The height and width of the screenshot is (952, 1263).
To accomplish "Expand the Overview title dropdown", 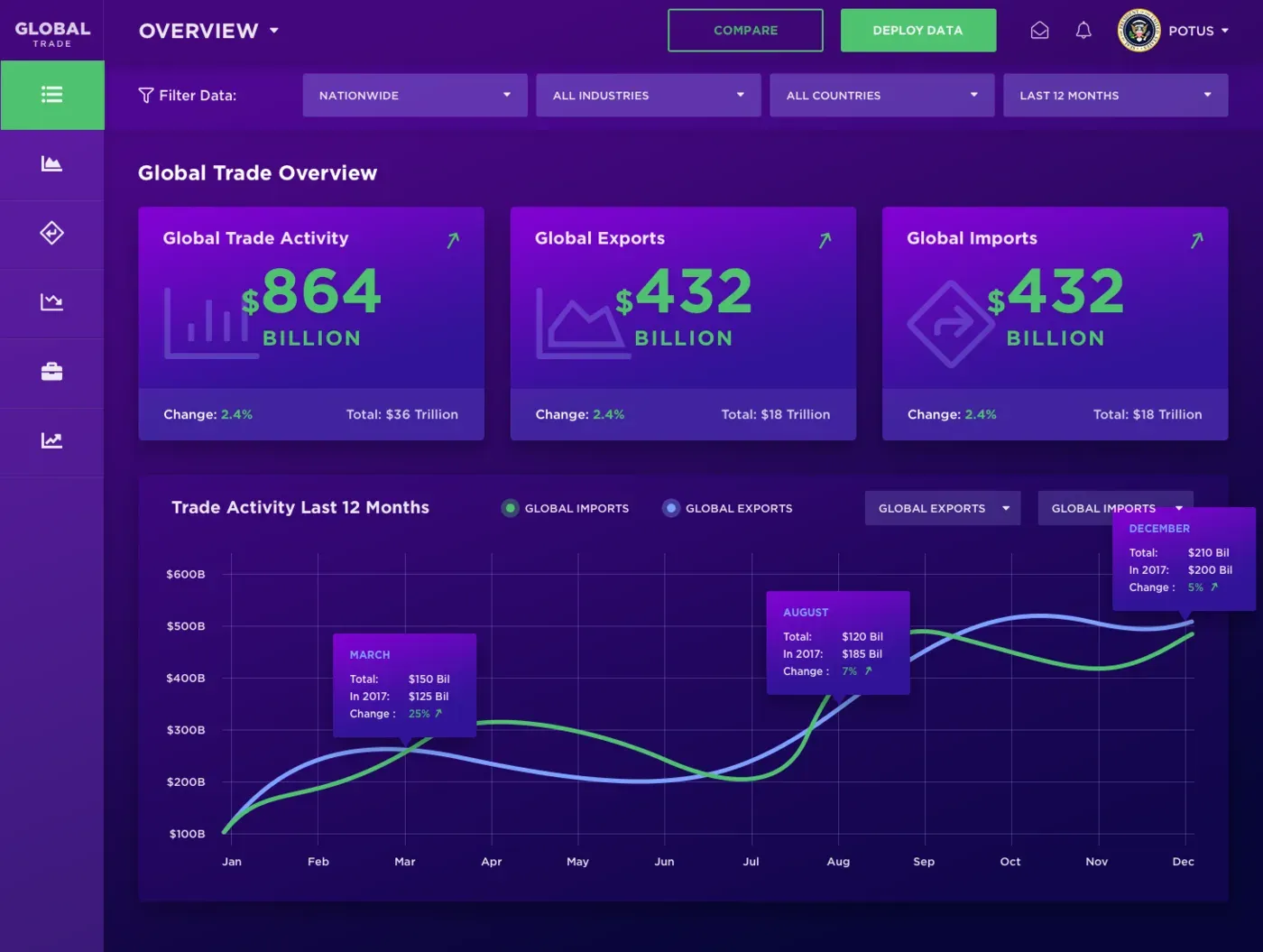I will click(x=208, y=31).
